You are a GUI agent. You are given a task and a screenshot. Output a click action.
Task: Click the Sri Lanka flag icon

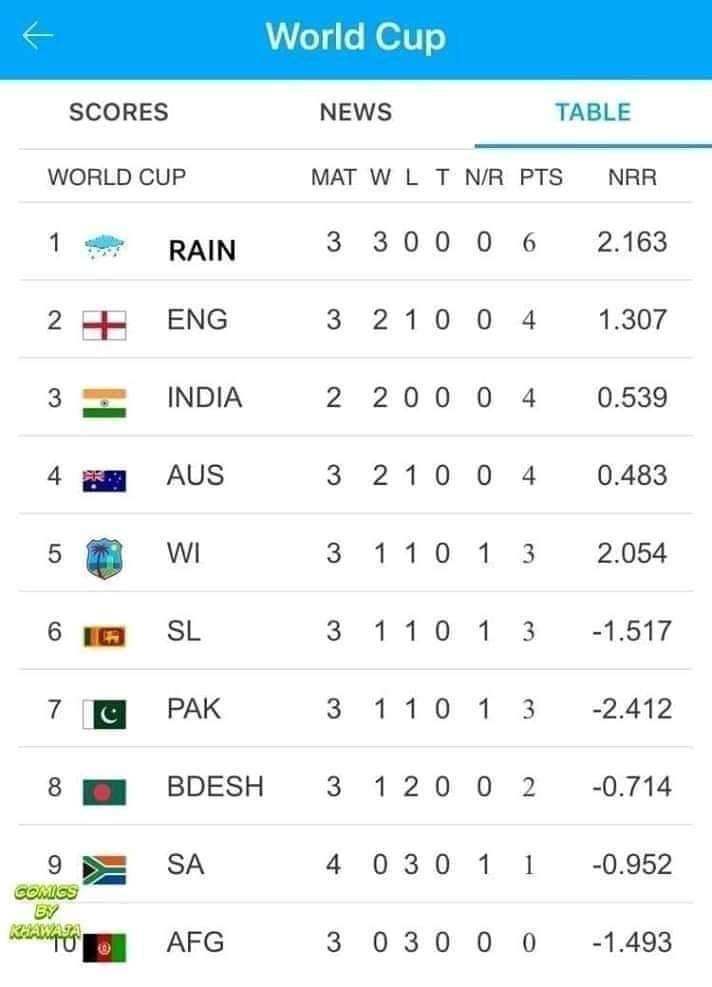tap(105, 636)
